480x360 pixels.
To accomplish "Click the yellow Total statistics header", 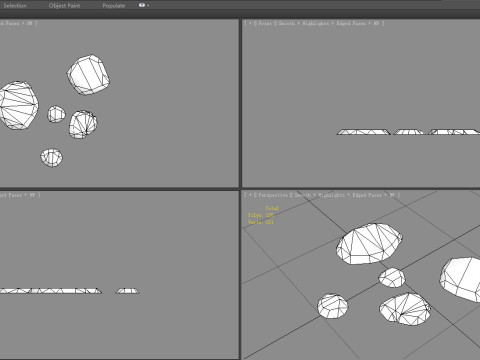I will 272,208.
